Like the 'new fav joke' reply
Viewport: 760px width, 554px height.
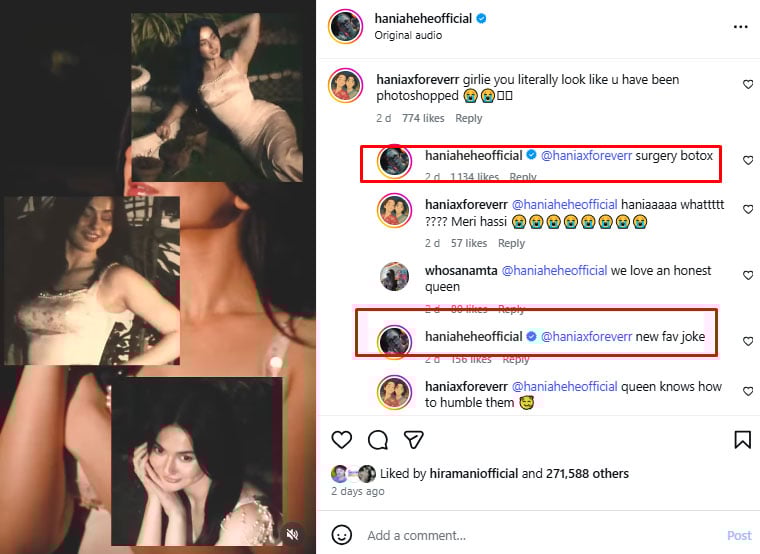click(x=748, y=341)
